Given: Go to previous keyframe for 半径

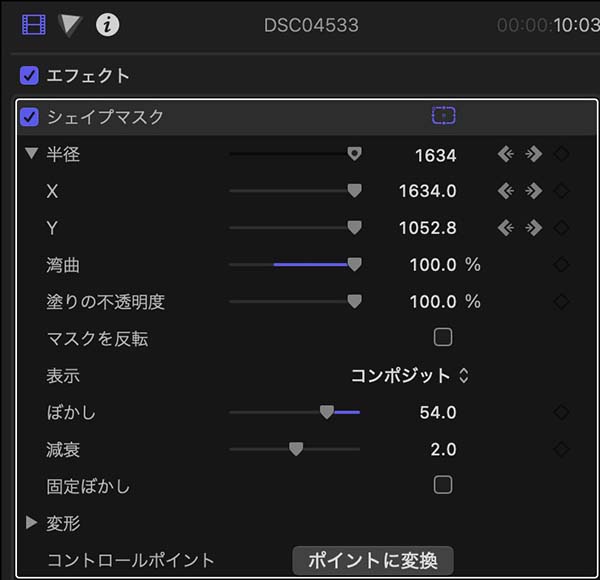Looking at the screenshot, I should point(507,154).
